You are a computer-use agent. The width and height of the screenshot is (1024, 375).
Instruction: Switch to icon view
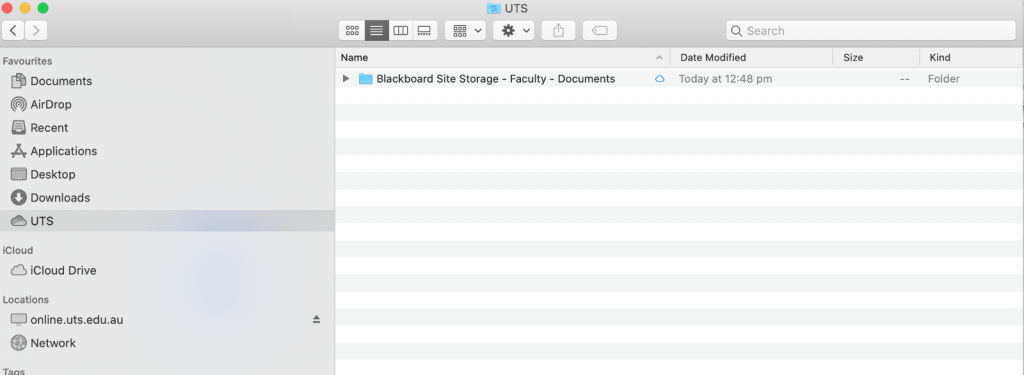352,31
